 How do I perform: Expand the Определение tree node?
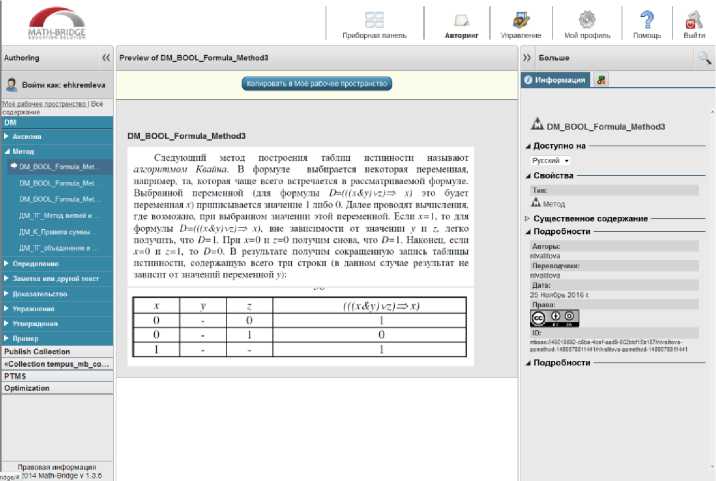pyautogui.click(x=6, y=264)
